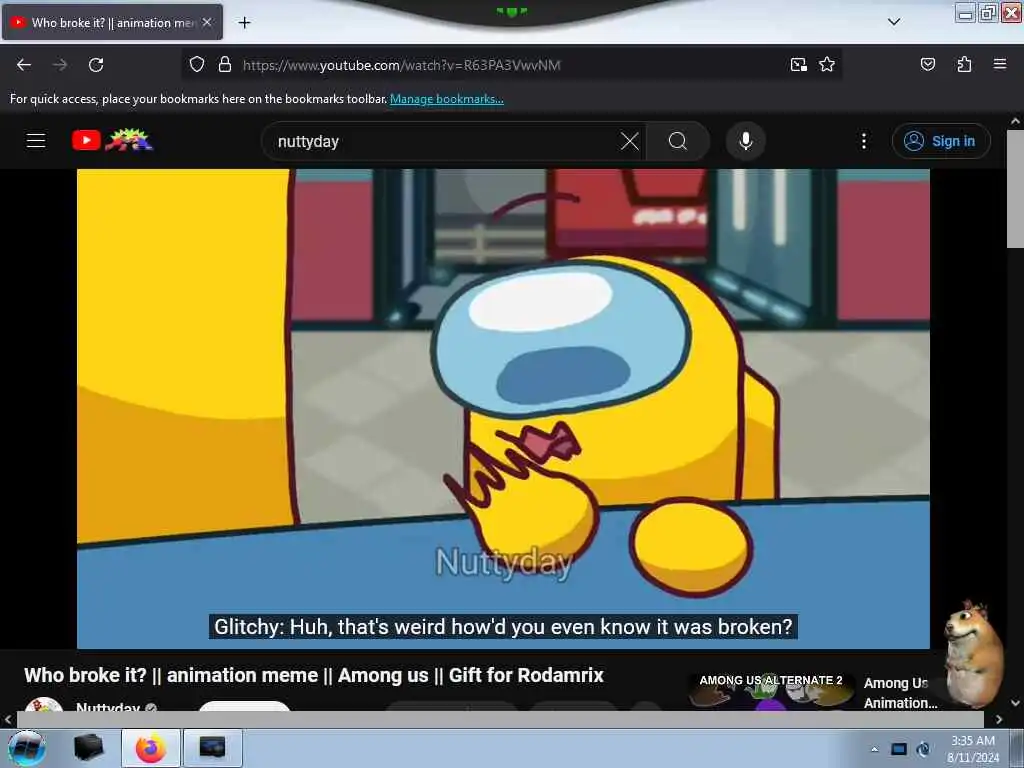
Task: Open the monitor app in the taskbar
Action: [x=212, y=748]
